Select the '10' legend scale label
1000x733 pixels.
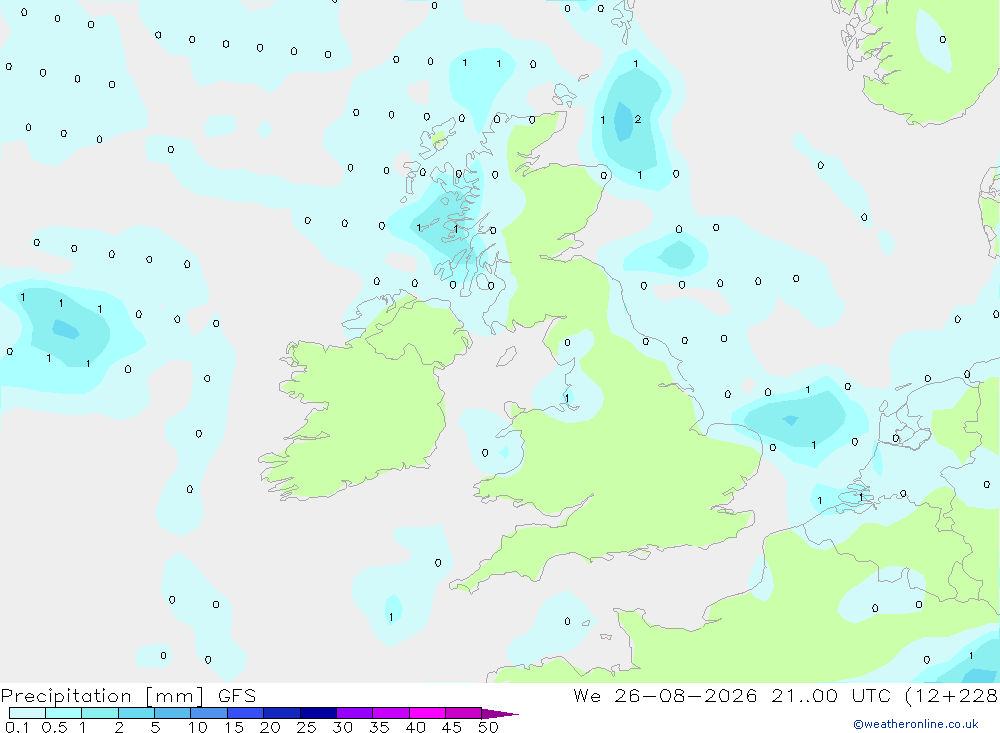198,727
